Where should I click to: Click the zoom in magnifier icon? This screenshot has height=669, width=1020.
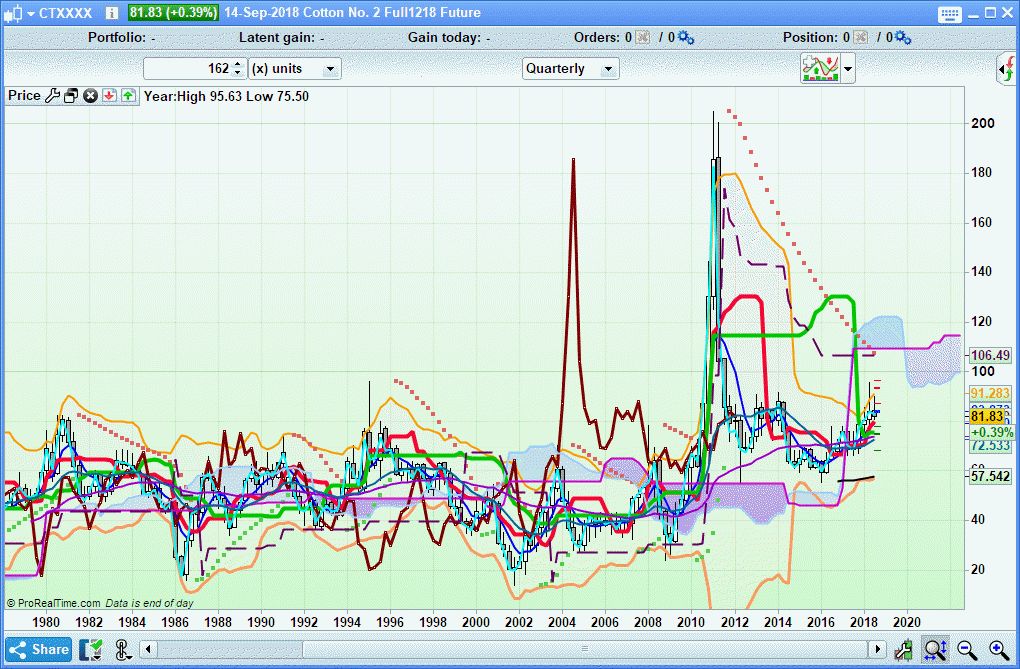[998, 649]
